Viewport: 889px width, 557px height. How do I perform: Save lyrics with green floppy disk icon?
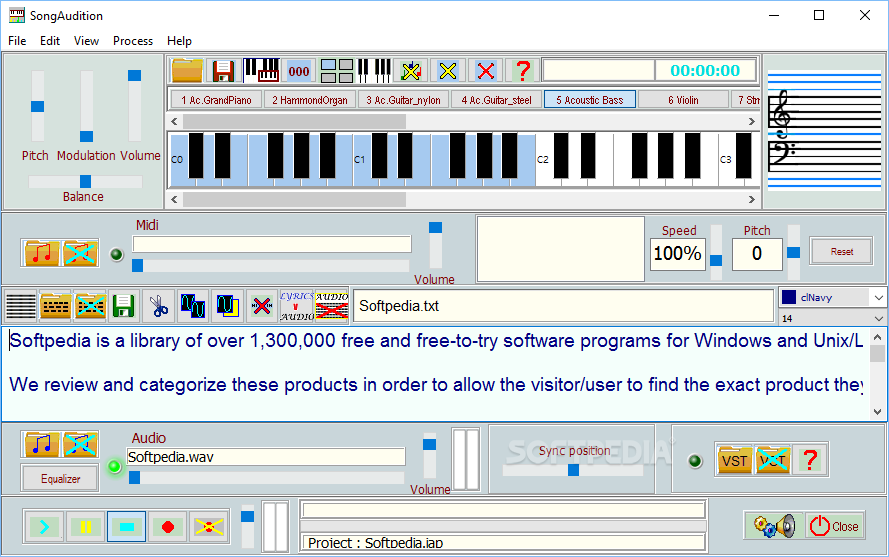pos(124,306)
